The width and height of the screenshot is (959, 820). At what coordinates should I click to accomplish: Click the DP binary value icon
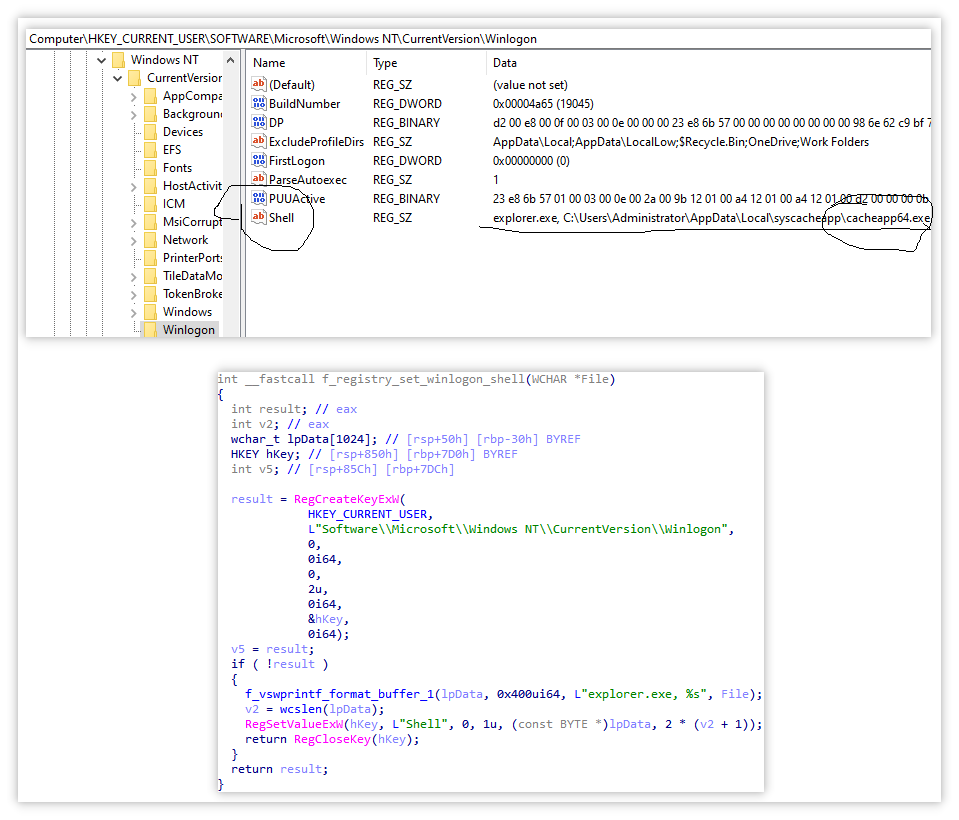[x=259, y=122]
